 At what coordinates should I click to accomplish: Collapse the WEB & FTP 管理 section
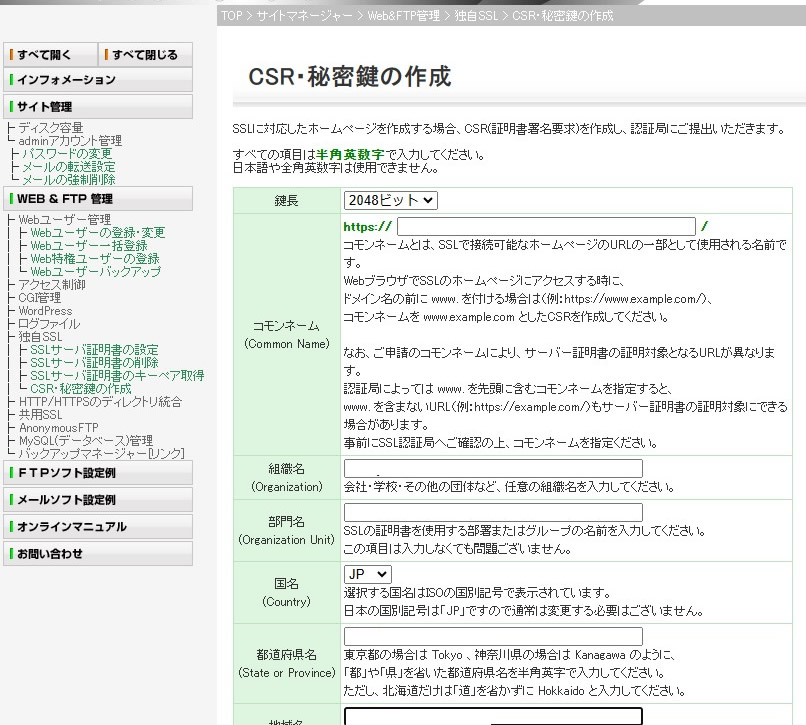(98, 198)
